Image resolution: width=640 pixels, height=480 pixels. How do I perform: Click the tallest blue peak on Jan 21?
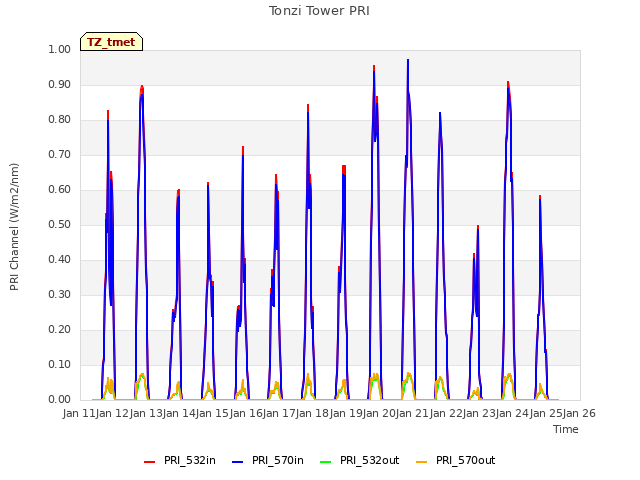pyautogui.click(x=408, y=60)
